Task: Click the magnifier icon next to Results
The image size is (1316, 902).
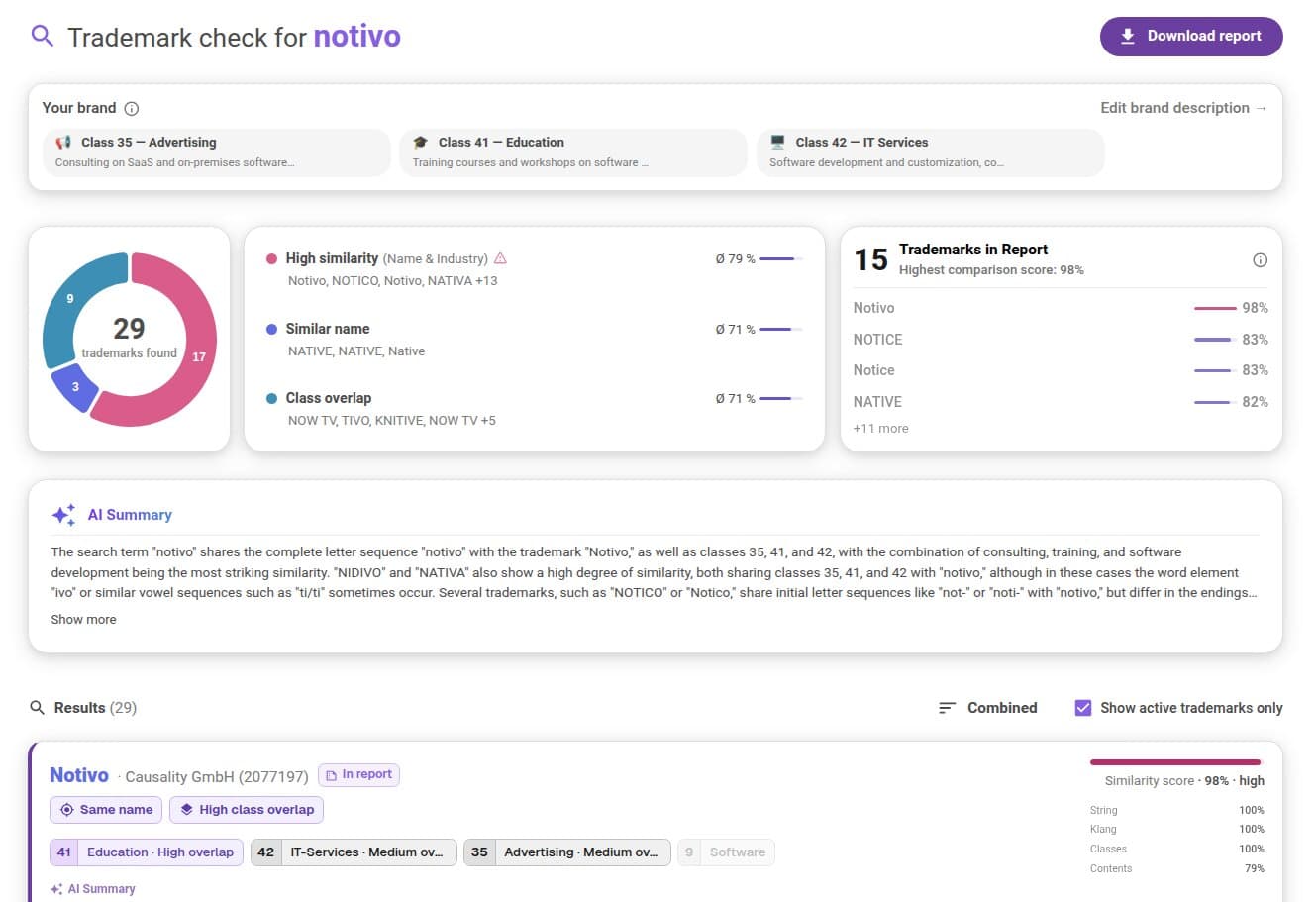Action: 38,708
